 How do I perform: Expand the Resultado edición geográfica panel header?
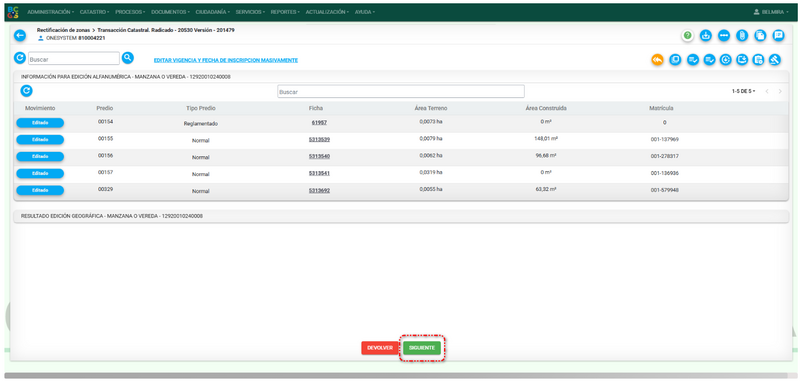[401, 216]
